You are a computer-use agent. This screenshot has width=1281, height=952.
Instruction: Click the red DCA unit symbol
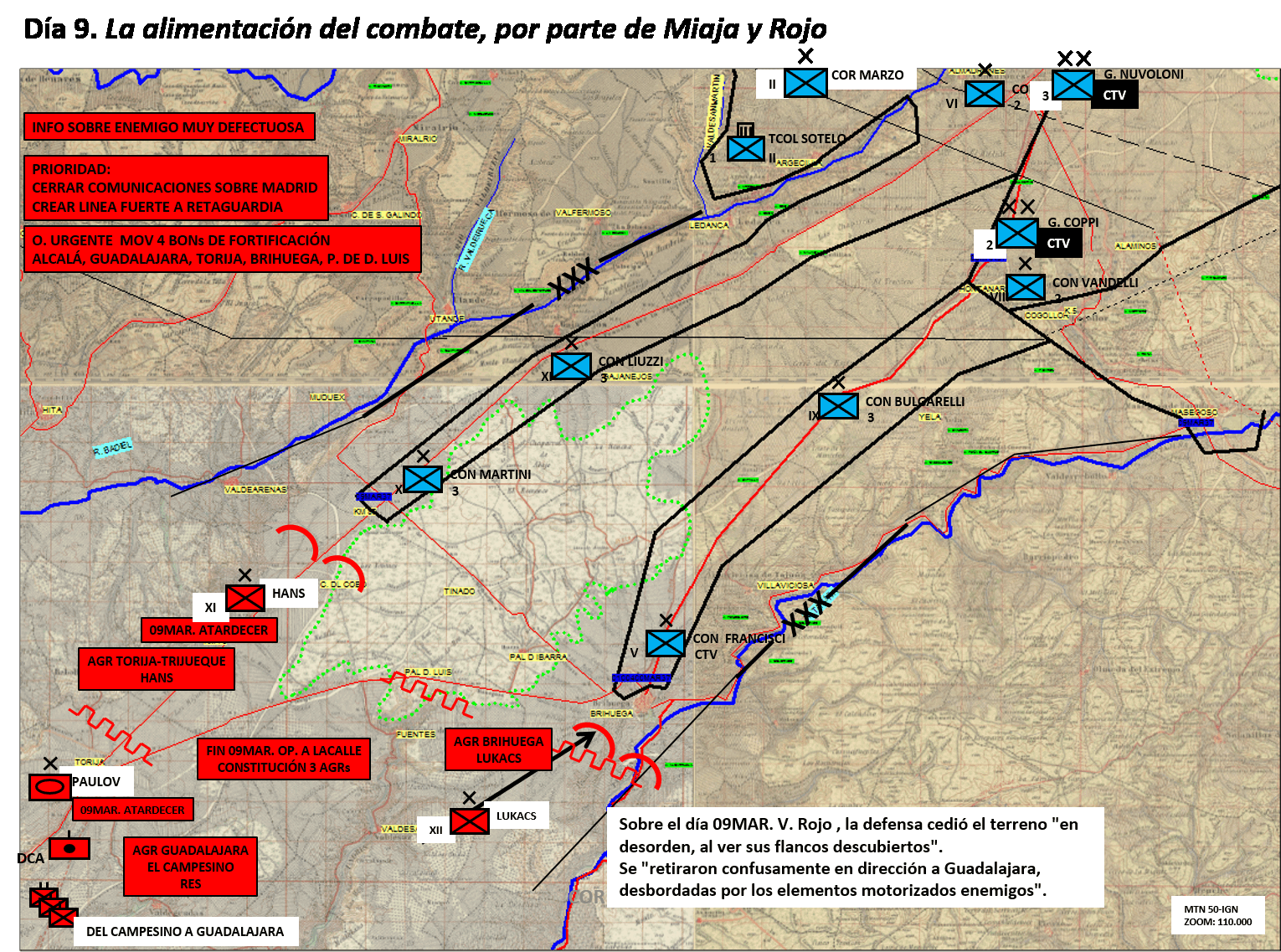tap(69, 848)
